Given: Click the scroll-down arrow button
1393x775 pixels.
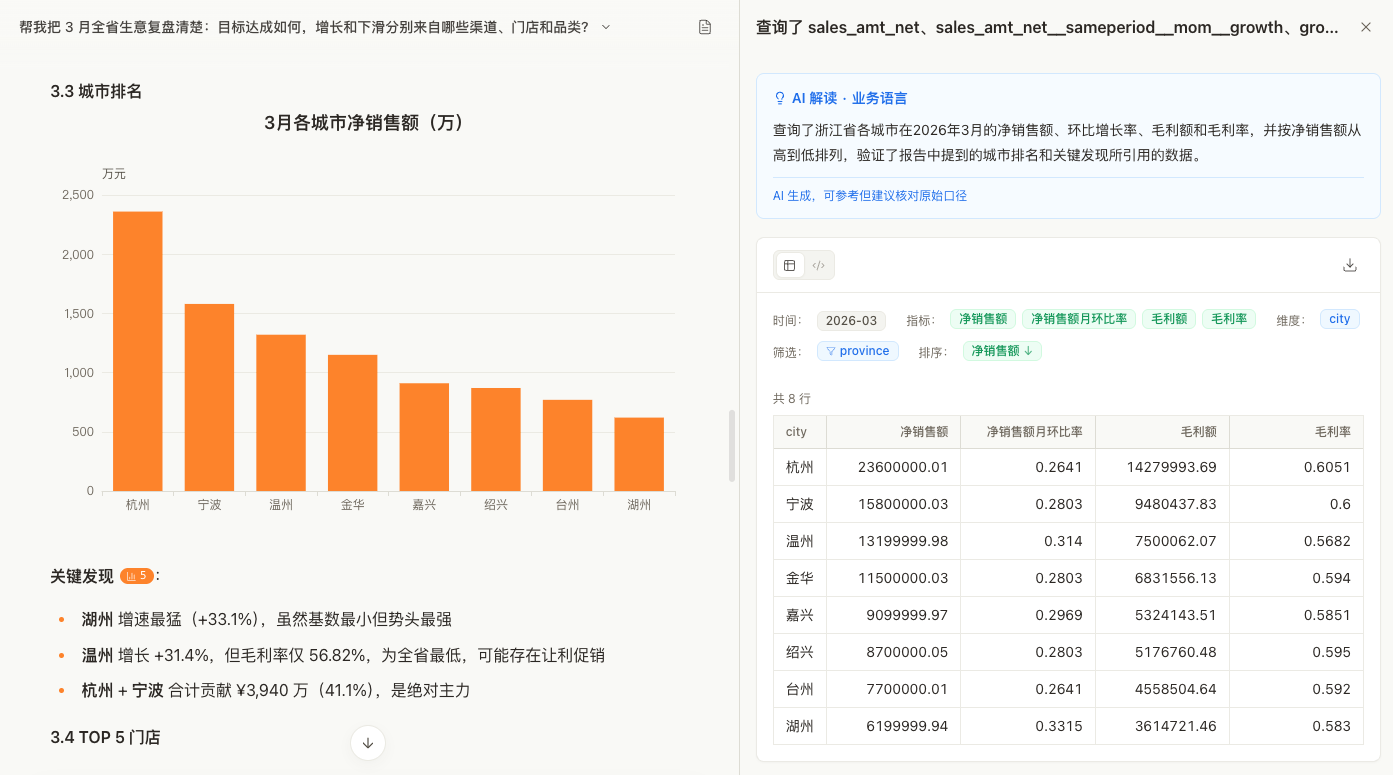Looking at the screenshot, I should [368, 743].
